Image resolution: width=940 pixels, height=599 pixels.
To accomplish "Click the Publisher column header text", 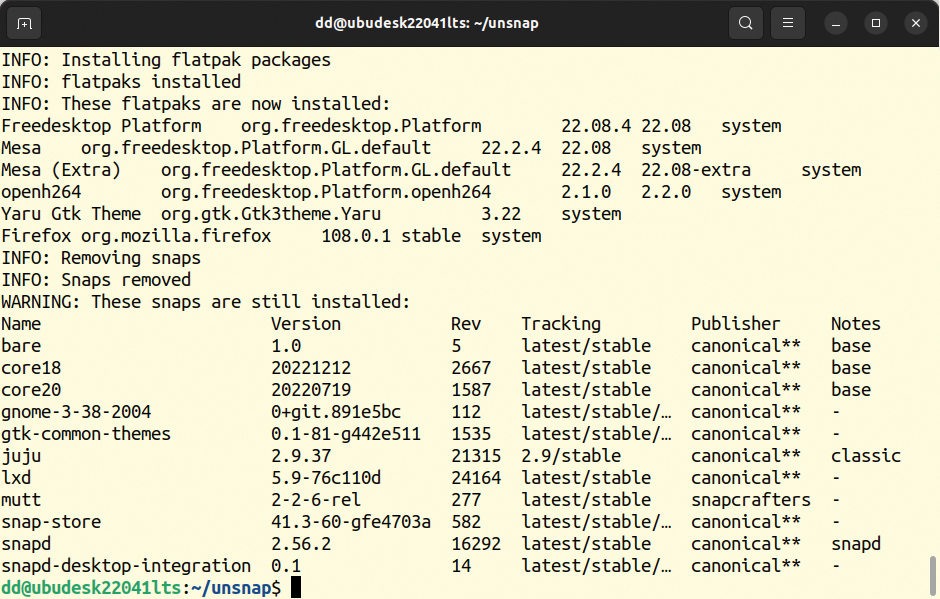I will (736, 324).
